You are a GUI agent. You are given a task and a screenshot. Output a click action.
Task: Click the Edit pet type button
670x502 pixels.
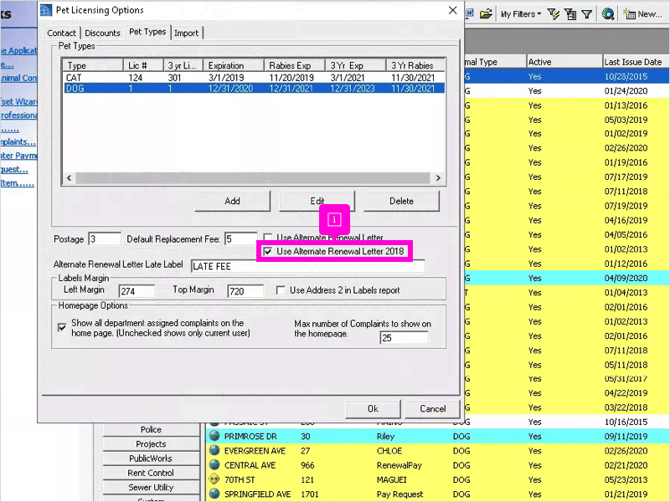coord(317,201)
